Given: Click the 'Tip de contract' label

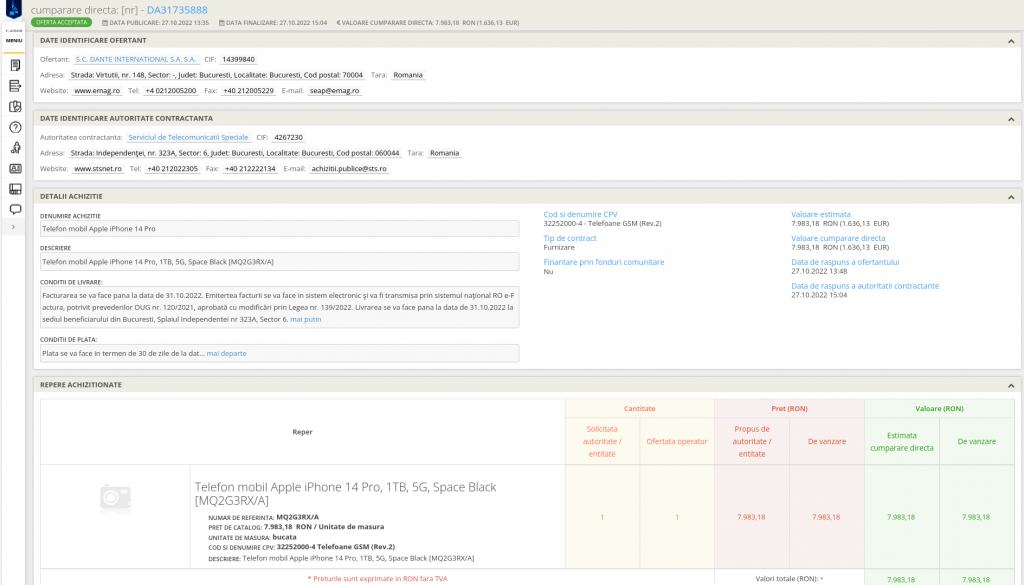Looking at the screenshot, I should [x=569, y=238].
